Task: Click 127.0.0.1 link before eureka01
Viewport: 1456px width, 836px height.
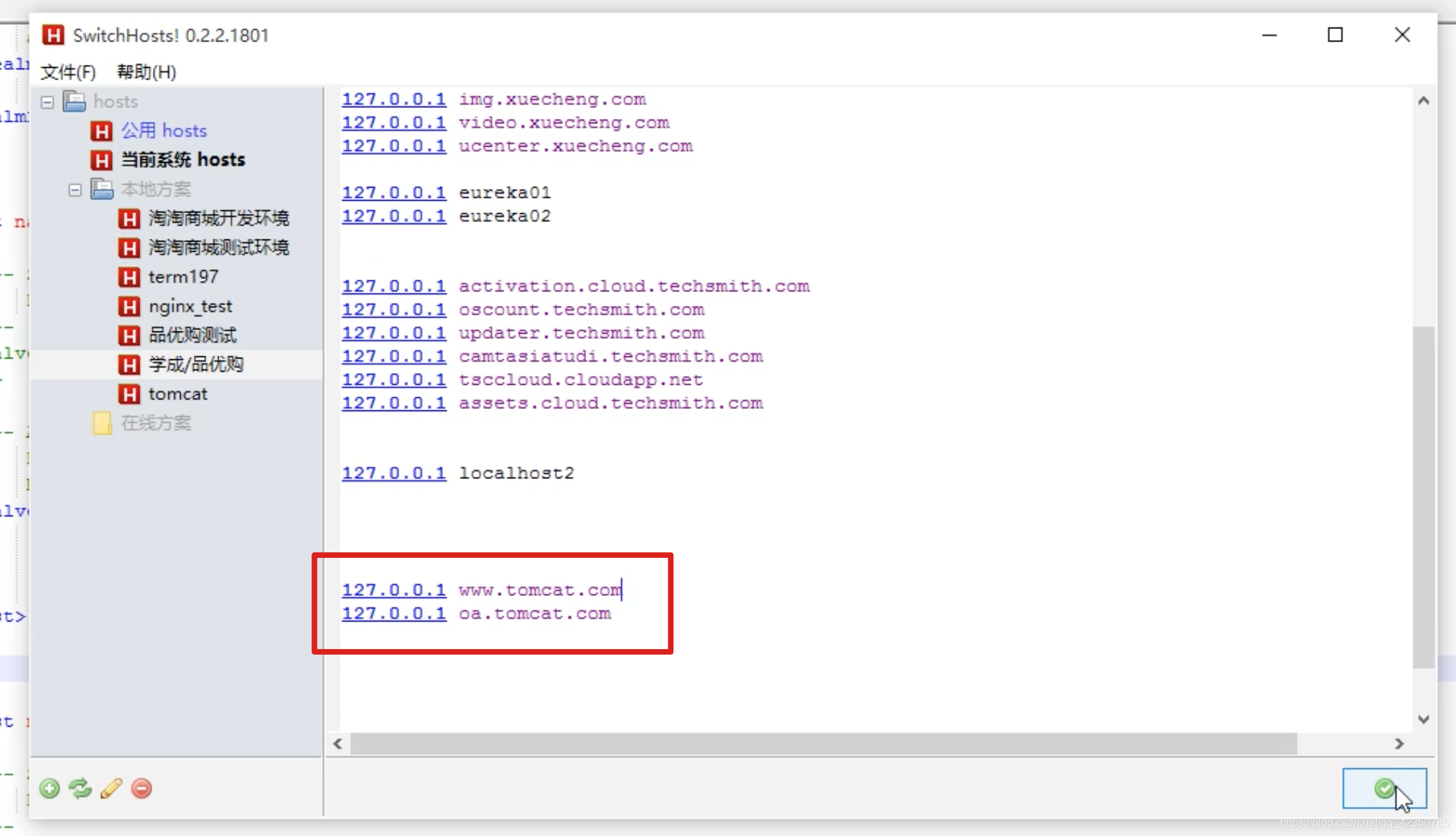Action: (x=394, y=193)
